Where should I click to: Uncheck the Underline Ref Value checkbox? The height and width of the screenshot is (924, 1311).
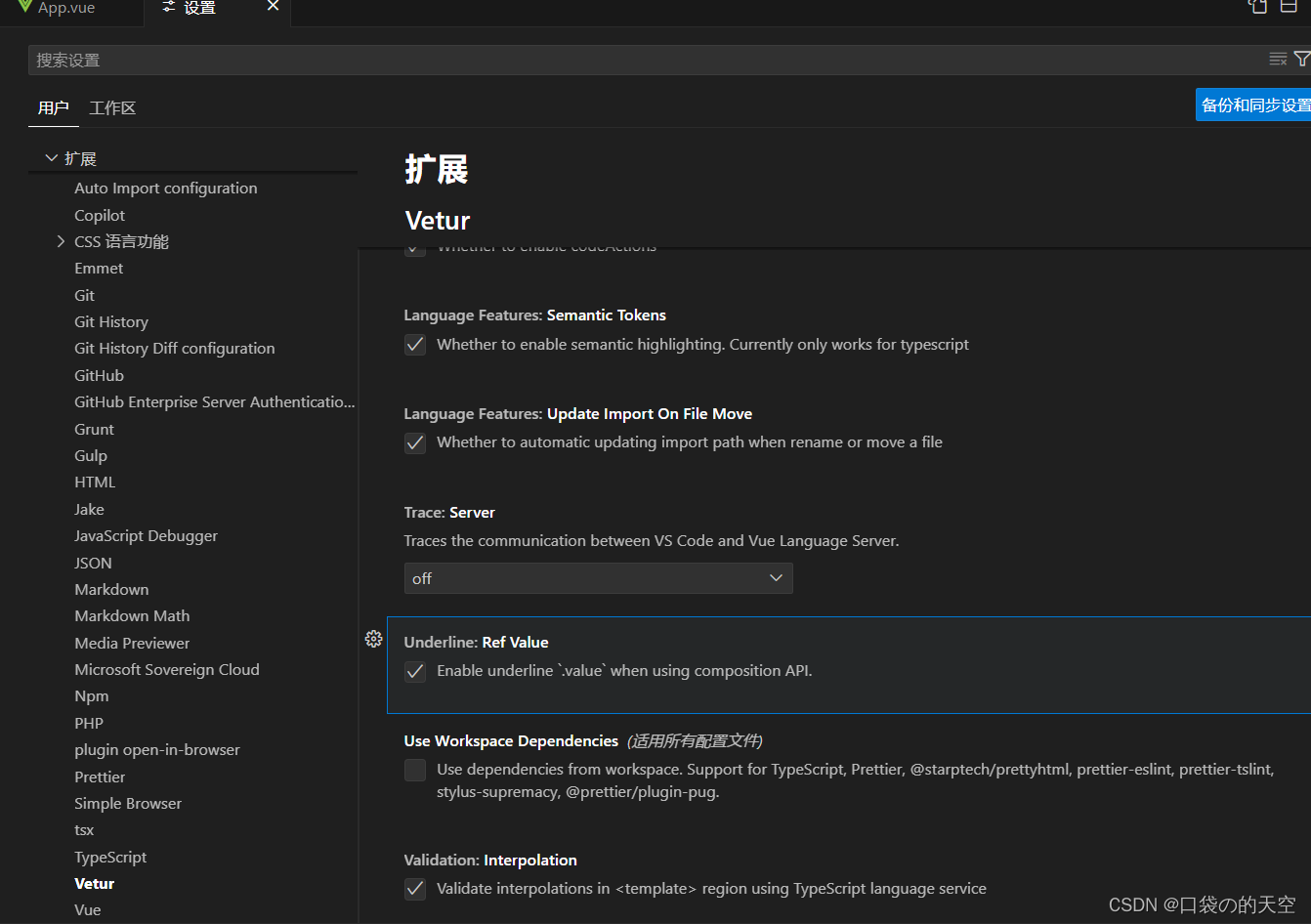415,672
